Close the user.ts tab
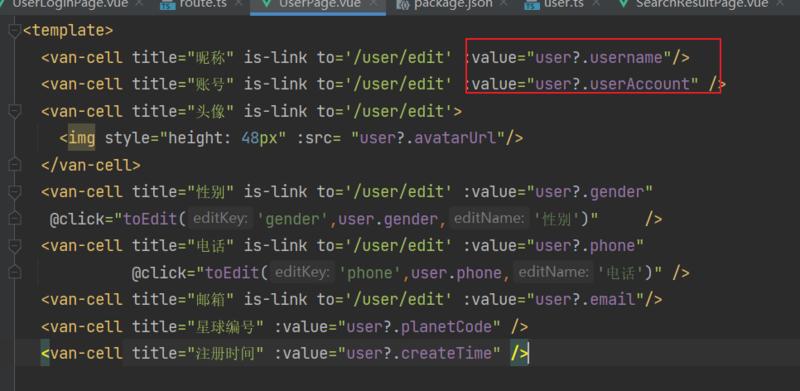 595,4
